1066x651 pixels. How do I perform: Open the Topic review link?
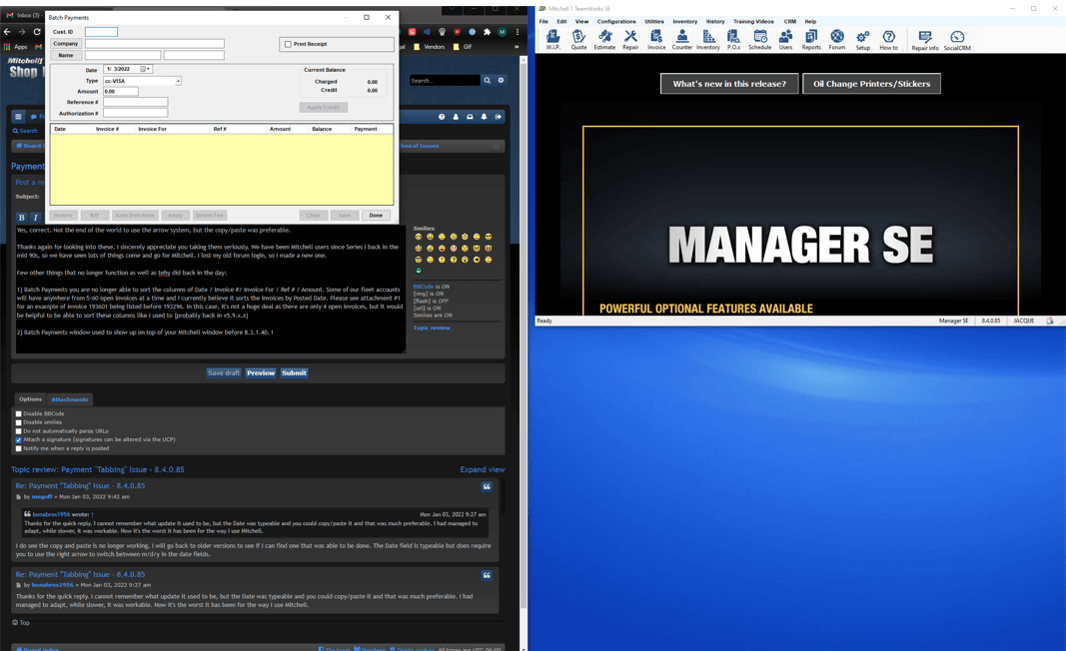432,328
